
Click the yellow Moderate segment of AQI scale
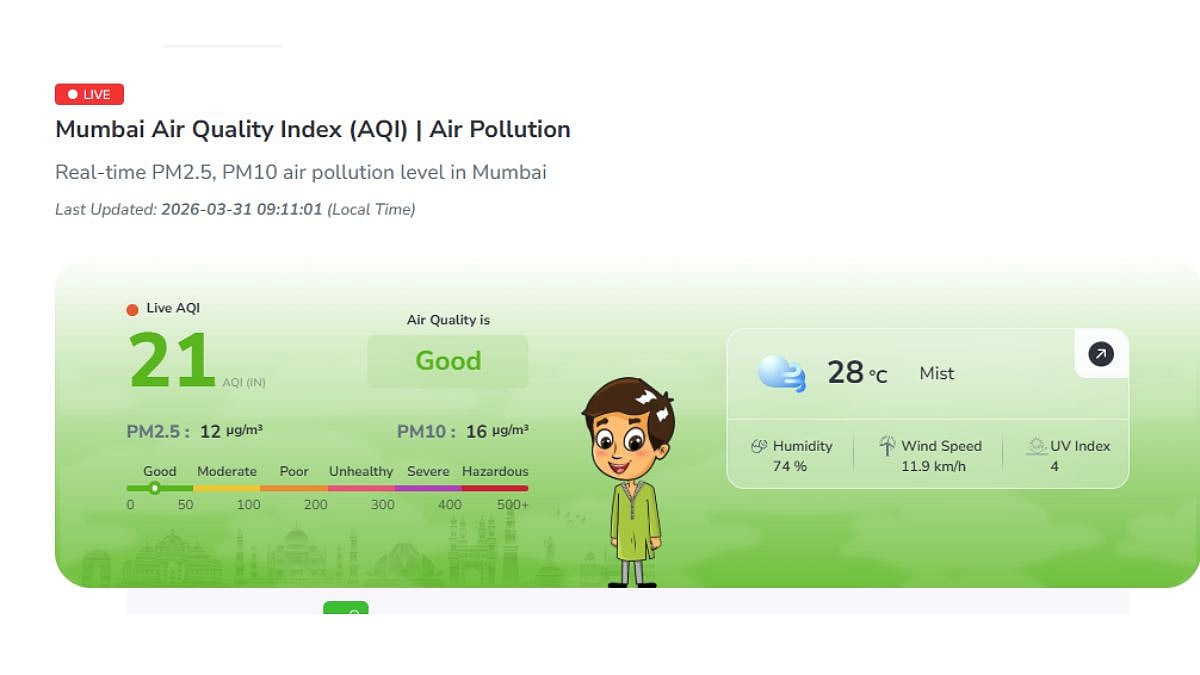[227, 488]
